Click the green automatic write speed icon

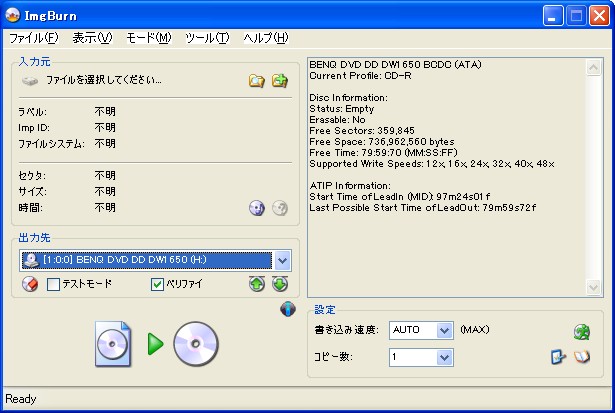pos(582,332)
